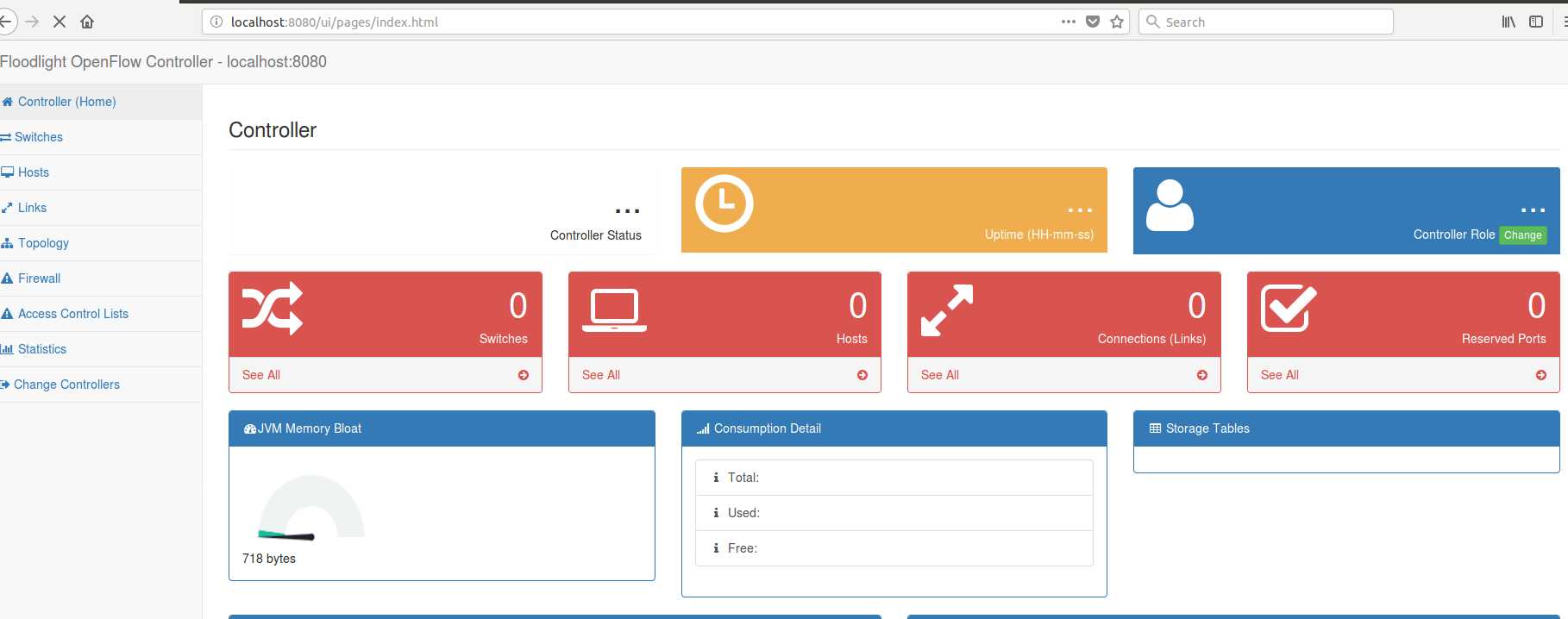Click the user icon on Controller Role panel
This screenshot has height=619, width=1568.
point(1170,205)
